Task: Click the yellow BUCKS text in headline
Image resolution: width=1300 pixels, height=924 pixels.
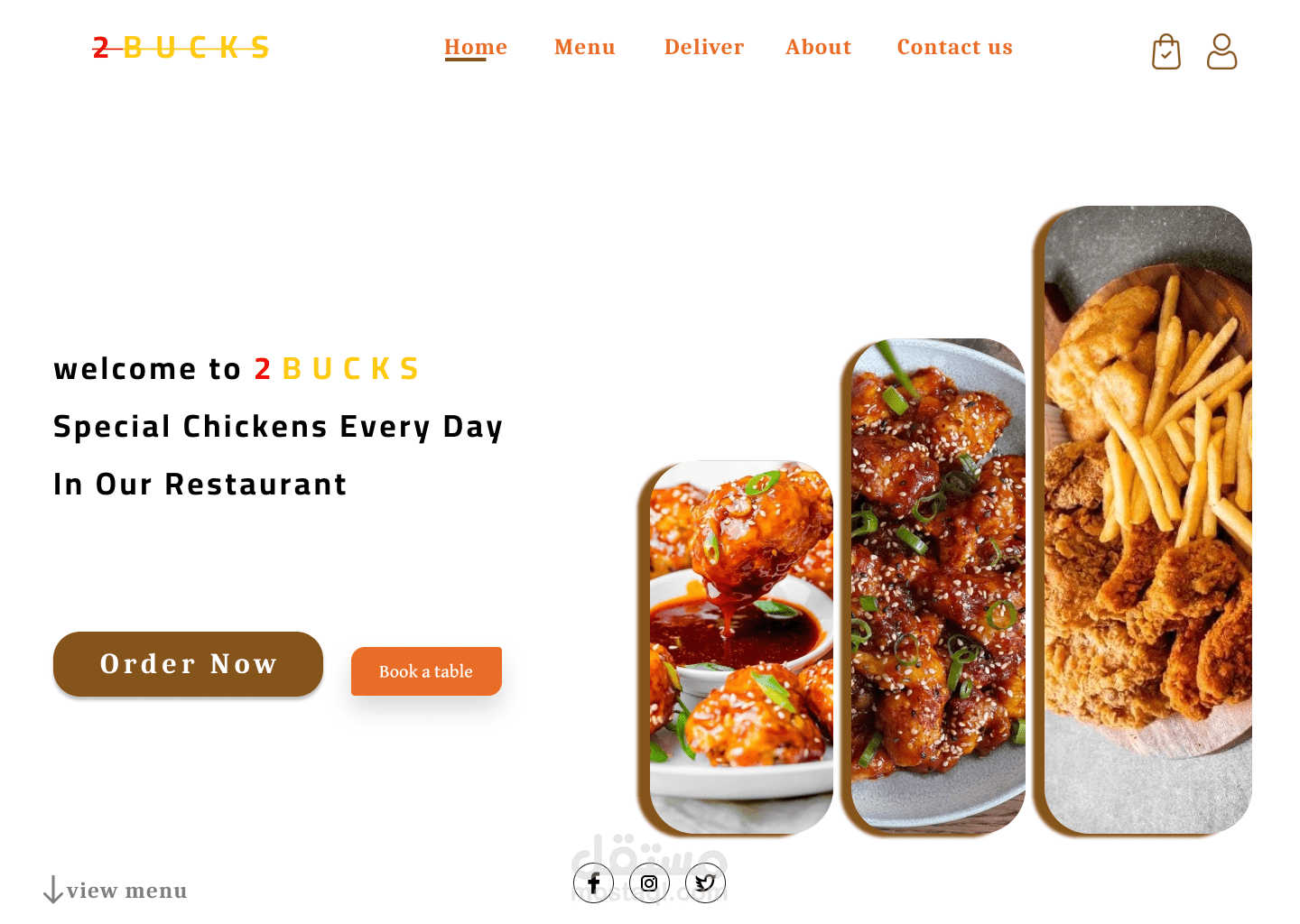Action: pos(350,369)
